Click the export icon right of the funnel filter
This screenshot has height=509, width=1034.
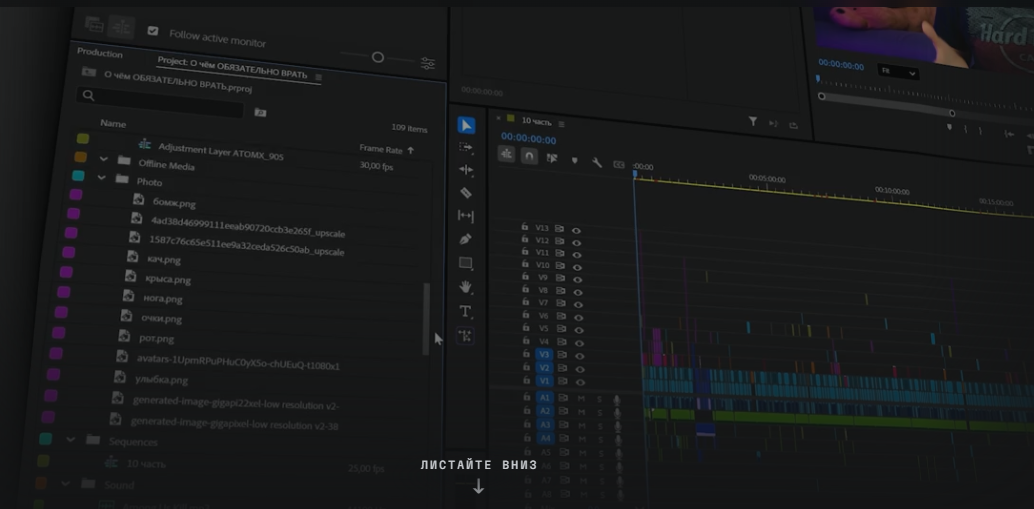pos(793,125)
